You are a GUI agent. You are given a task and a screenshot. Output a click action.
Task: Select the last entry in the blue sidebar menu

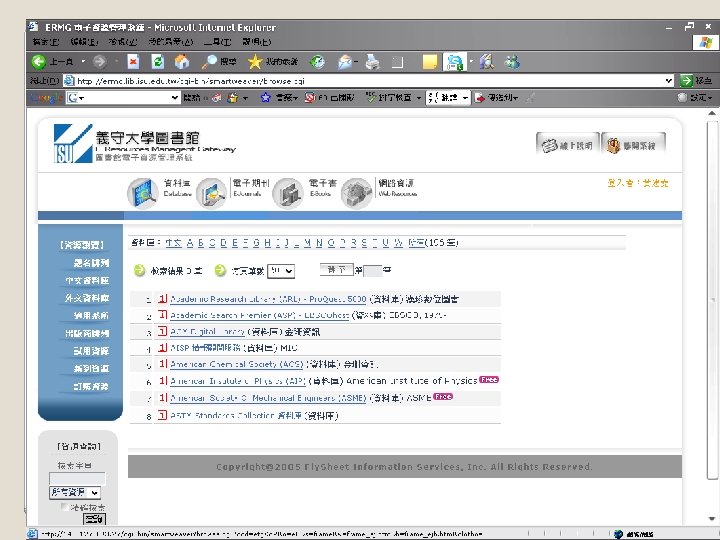pos(91,386)
